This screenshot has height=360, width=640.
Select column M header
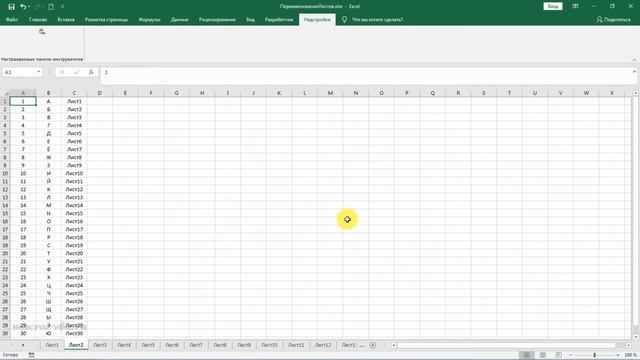330,93
